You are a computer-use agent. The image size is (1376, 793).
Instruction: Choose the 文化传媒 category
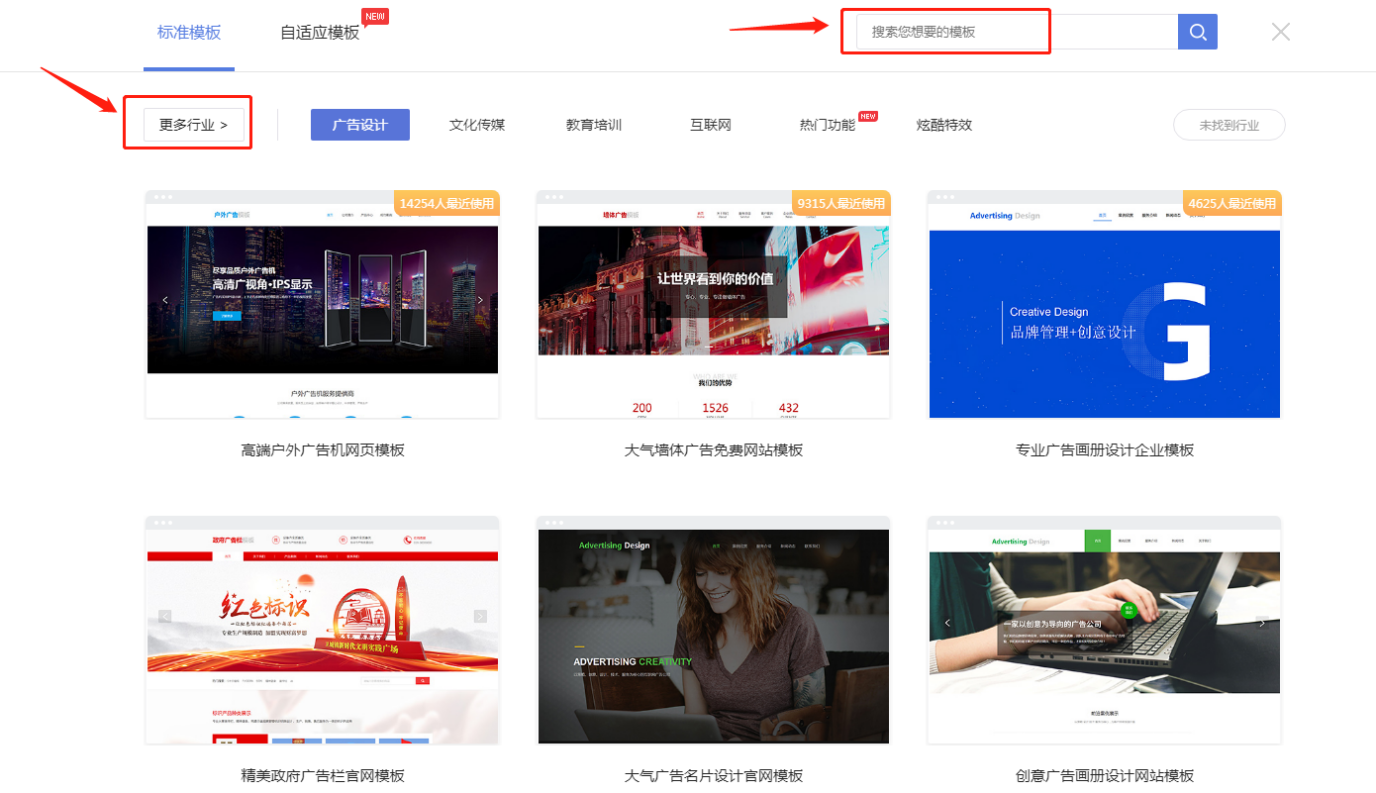click(477, 125)
